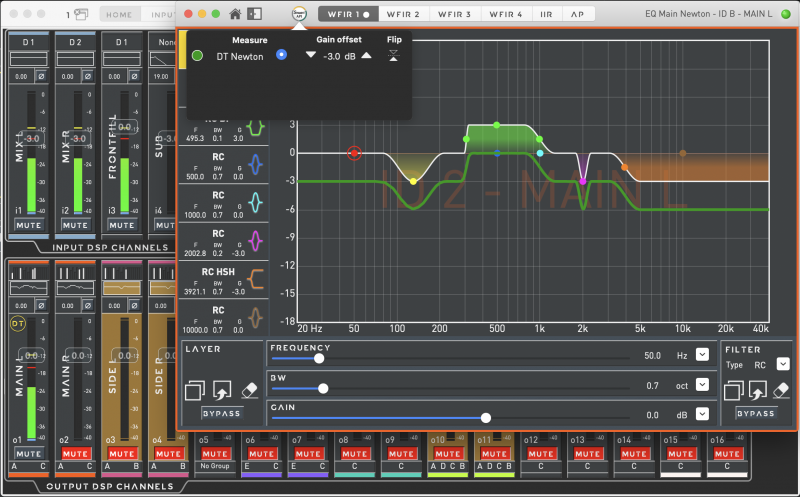This screenshot has width=800, height=497.
Task: Click the home icon in EQ window
Action: click(235, 14)
